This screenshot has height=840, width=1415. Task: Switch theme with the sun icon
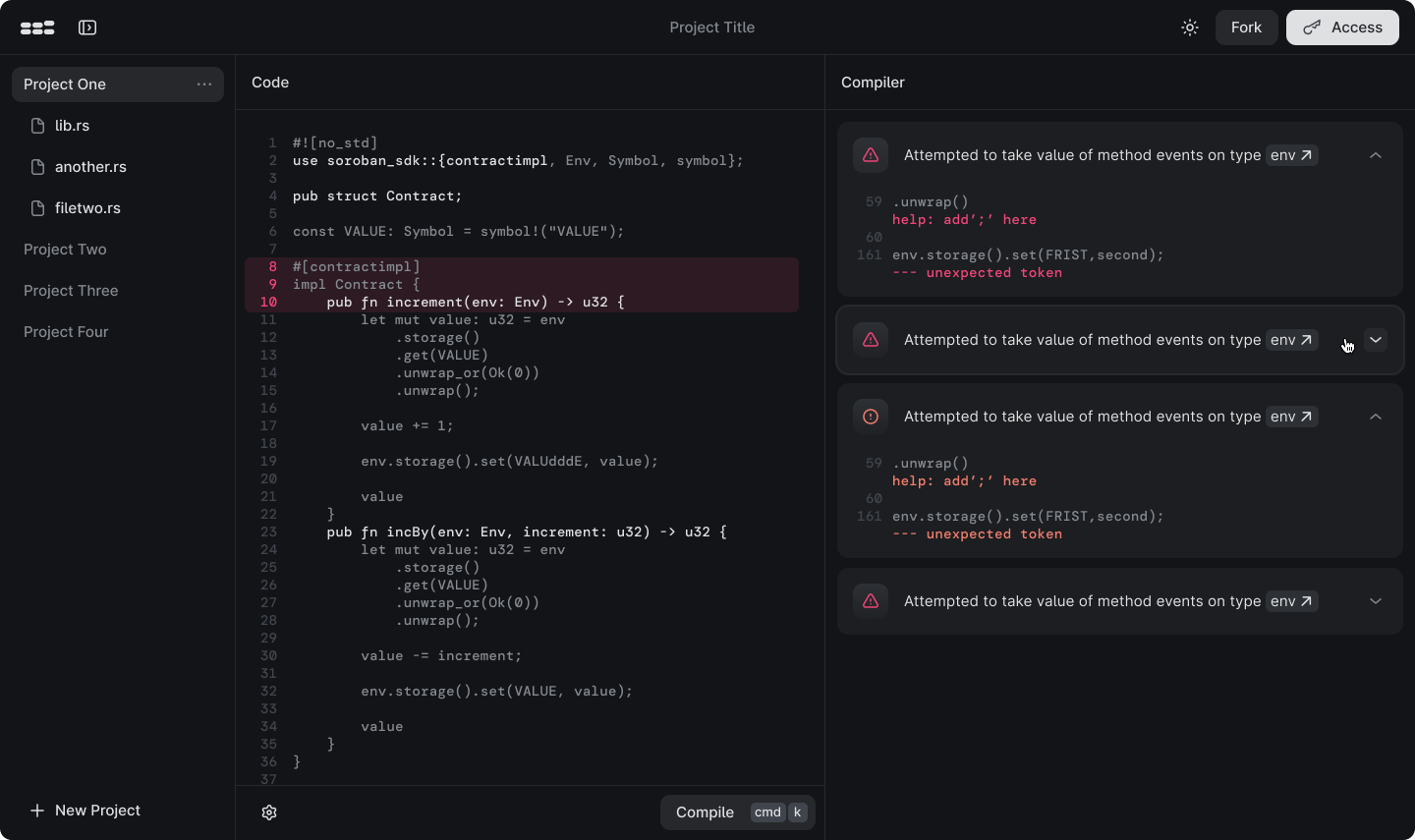click(1190, 28)
